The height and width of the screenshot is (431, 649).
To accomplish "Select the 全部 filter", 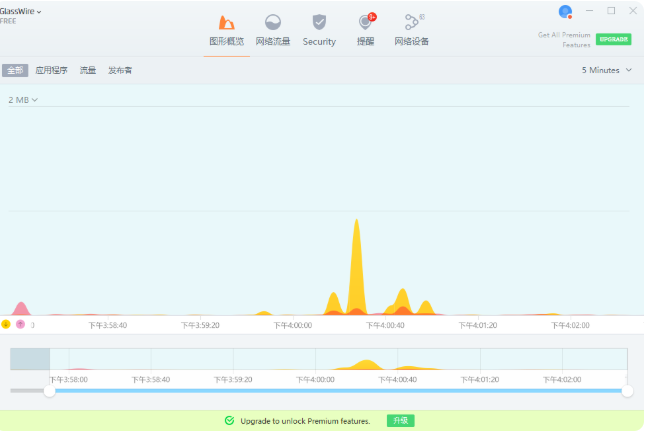I will (x=15, y=71).
